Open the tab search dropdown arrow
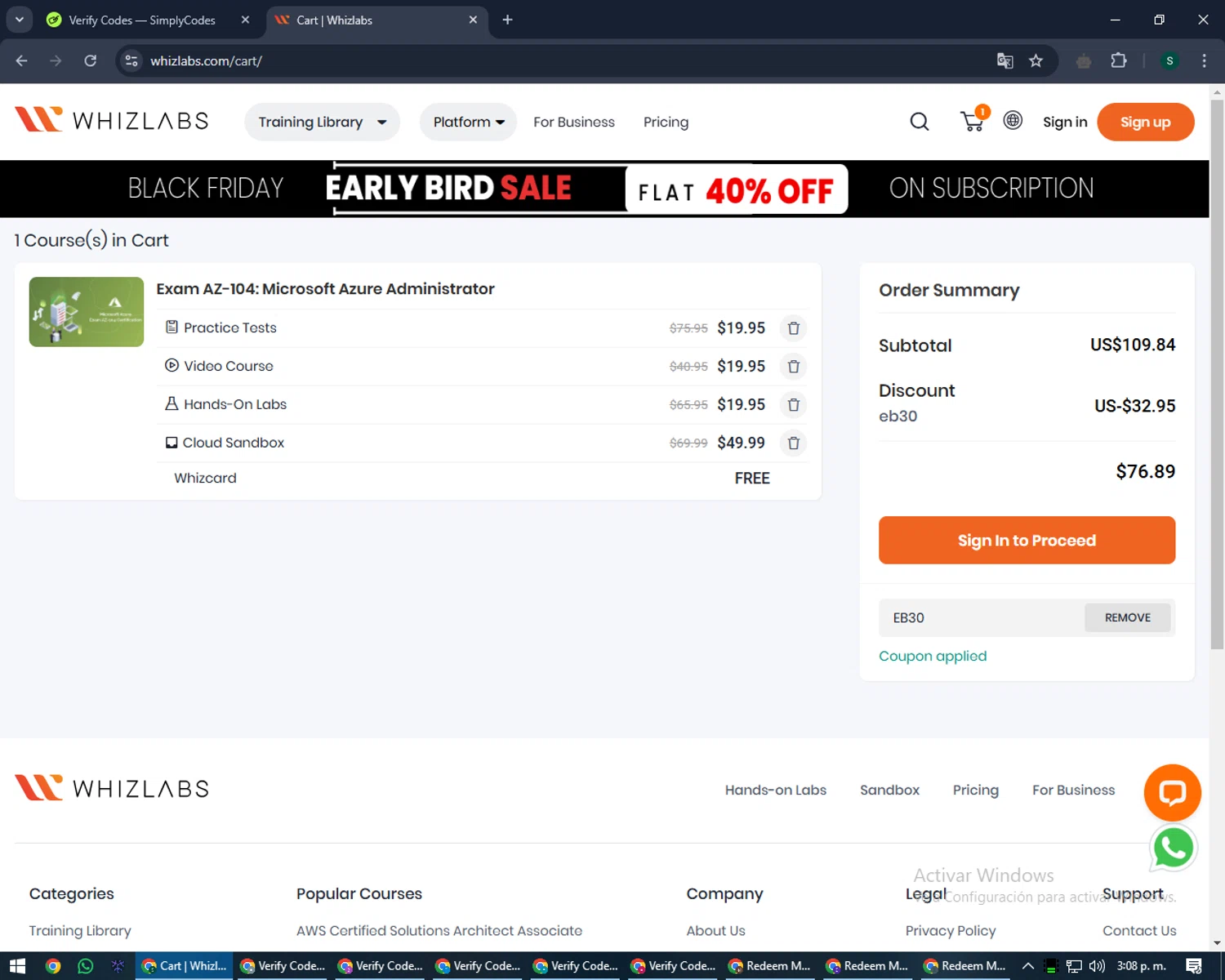 (x=19, y=20)
